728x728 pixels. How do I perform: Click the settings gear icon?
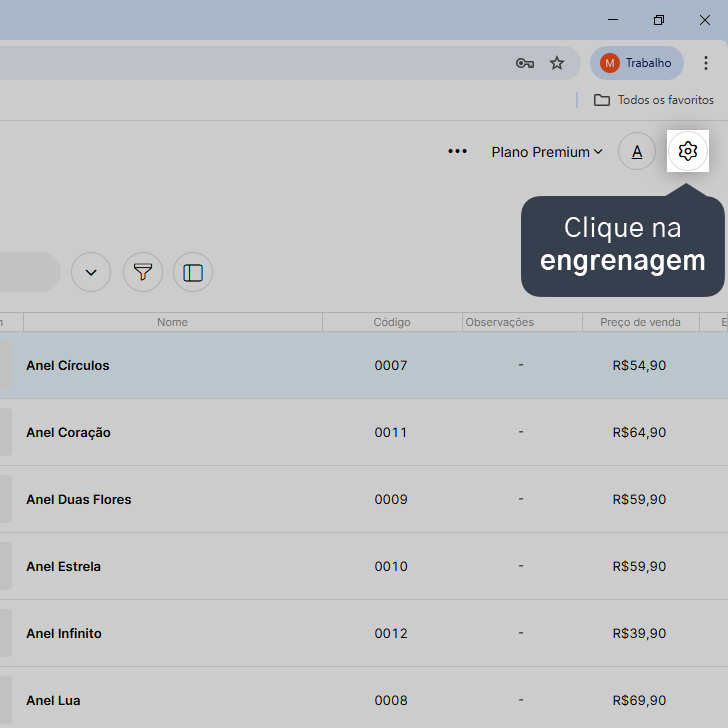(x=688, y=151)
